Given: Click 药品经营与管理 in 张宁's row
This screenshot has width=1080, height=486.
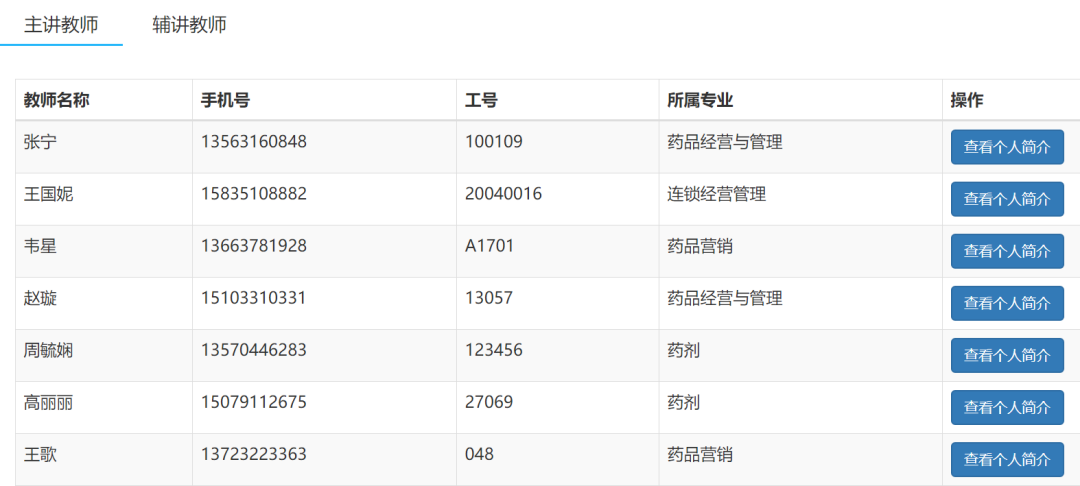Looking at the screenshot, I should tap(725, 142).
